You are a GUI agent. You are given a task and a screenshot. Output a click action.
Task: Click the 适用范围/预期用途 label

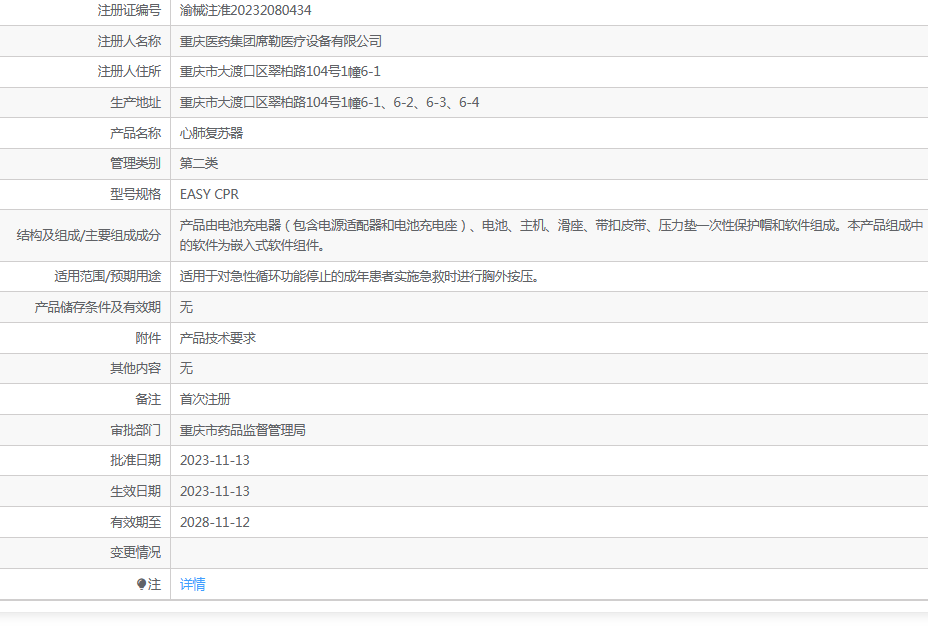(x=108, y=276)
